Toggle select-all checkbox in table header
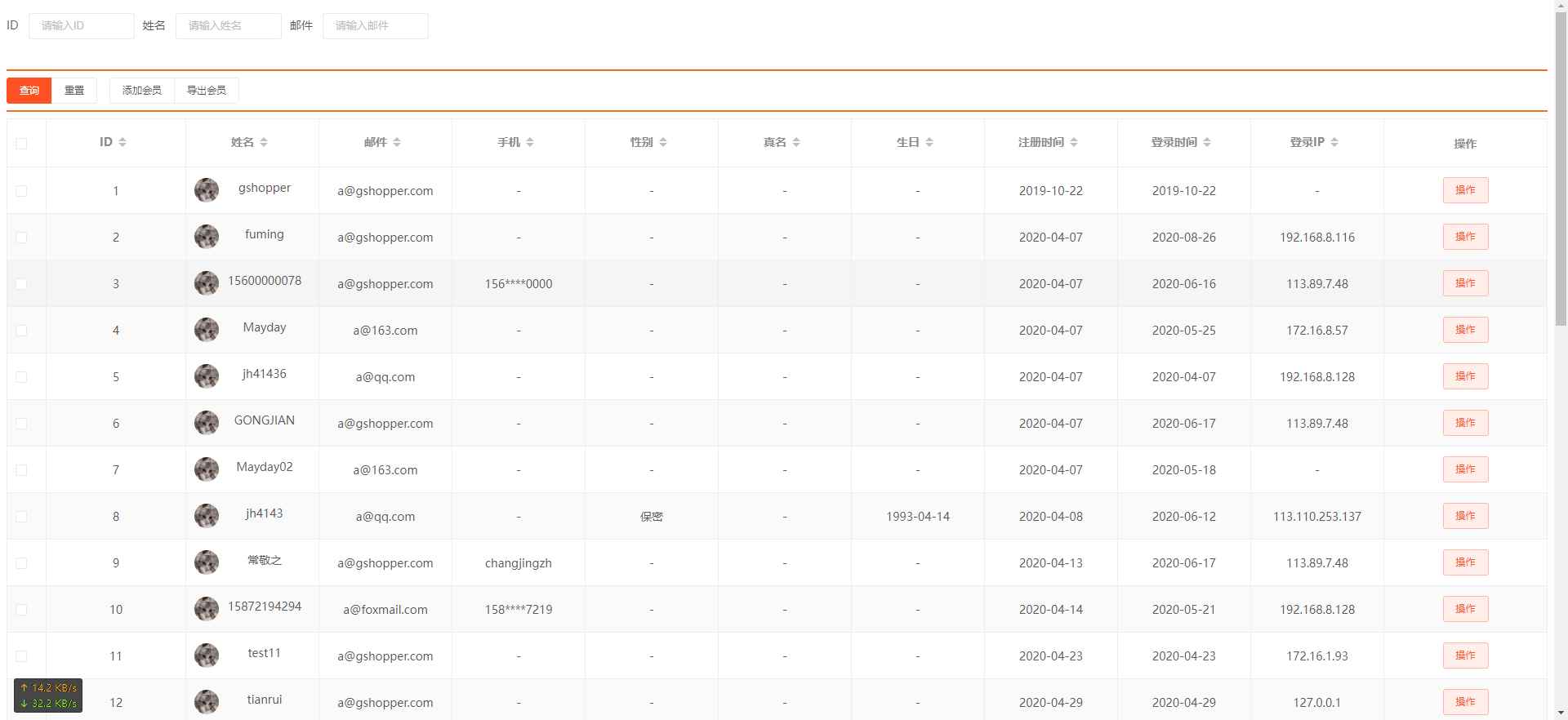1568x720 pixels. coord(21,144)
